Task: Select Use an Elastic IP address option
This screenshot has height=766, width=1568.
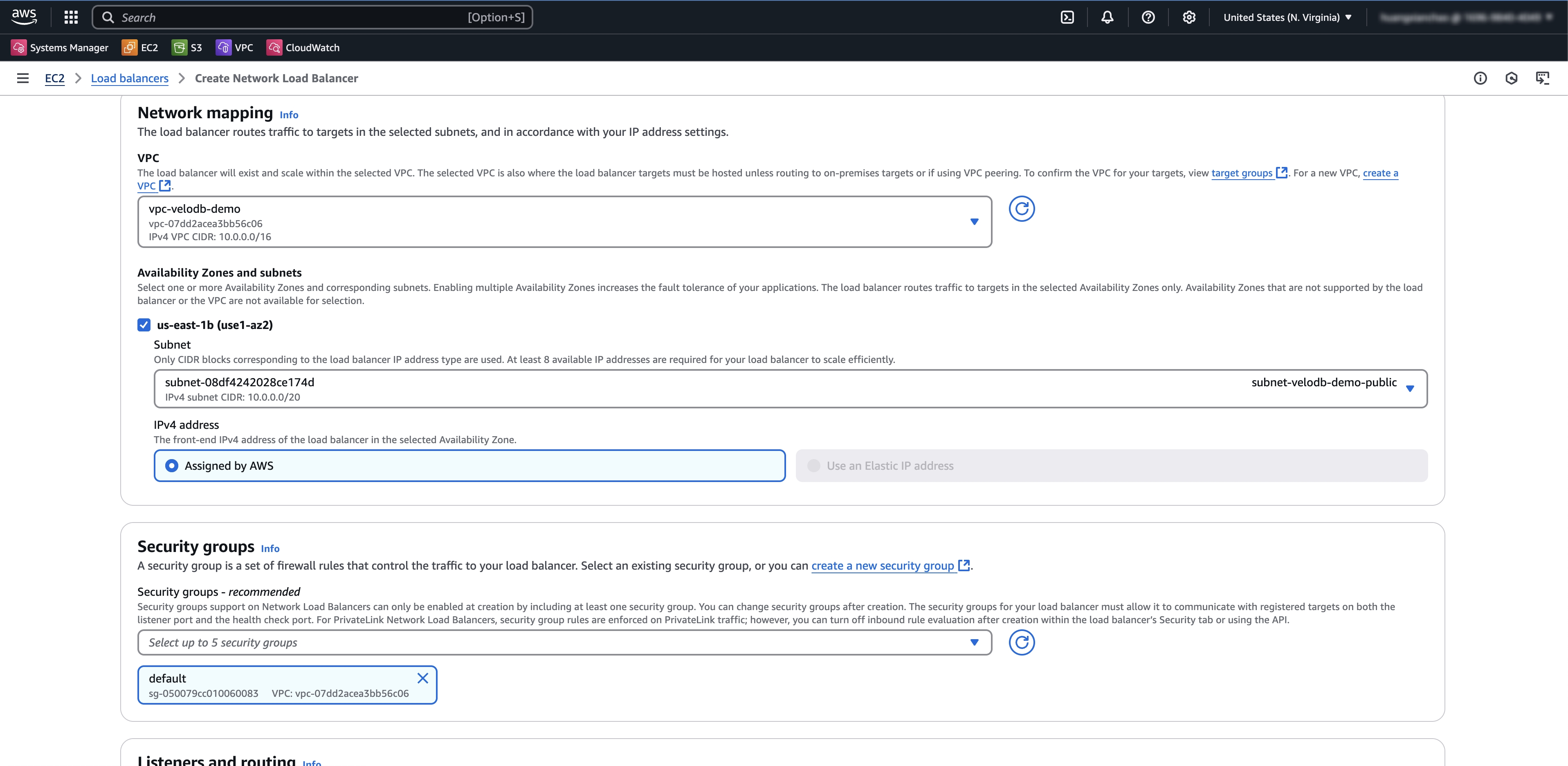Action: pos(814,466)
